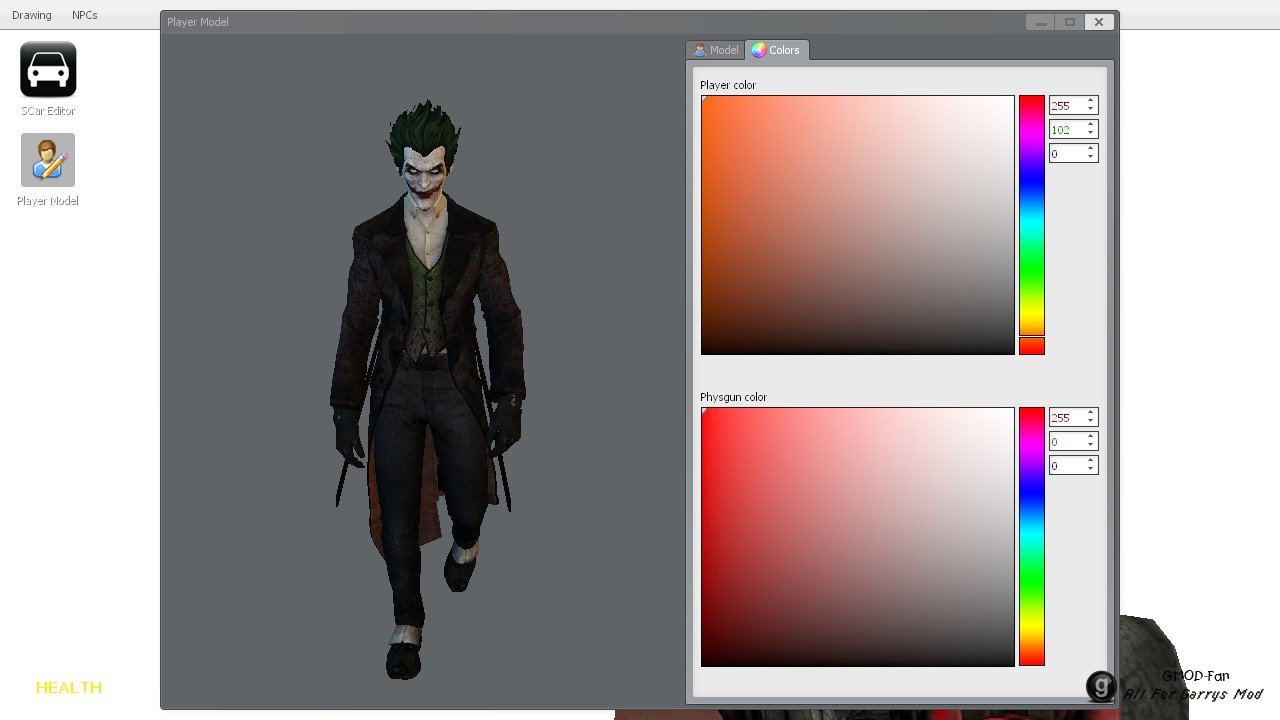Decrease Physgun color blue value
The width and height of the screenshot is (1280, 720).
coord(1091,469)
